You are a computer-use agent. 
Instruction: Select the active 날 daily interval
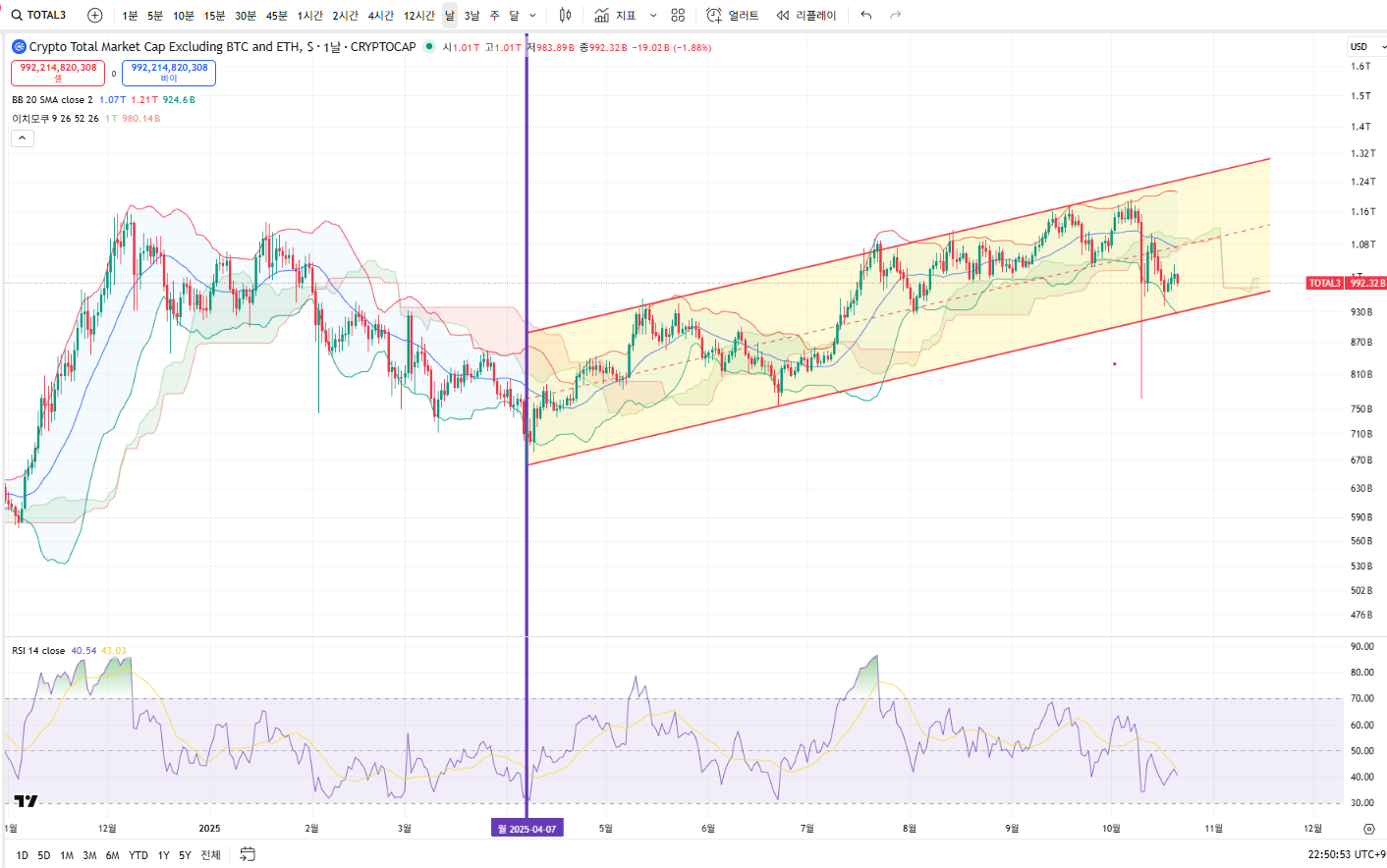coord(450,16)
